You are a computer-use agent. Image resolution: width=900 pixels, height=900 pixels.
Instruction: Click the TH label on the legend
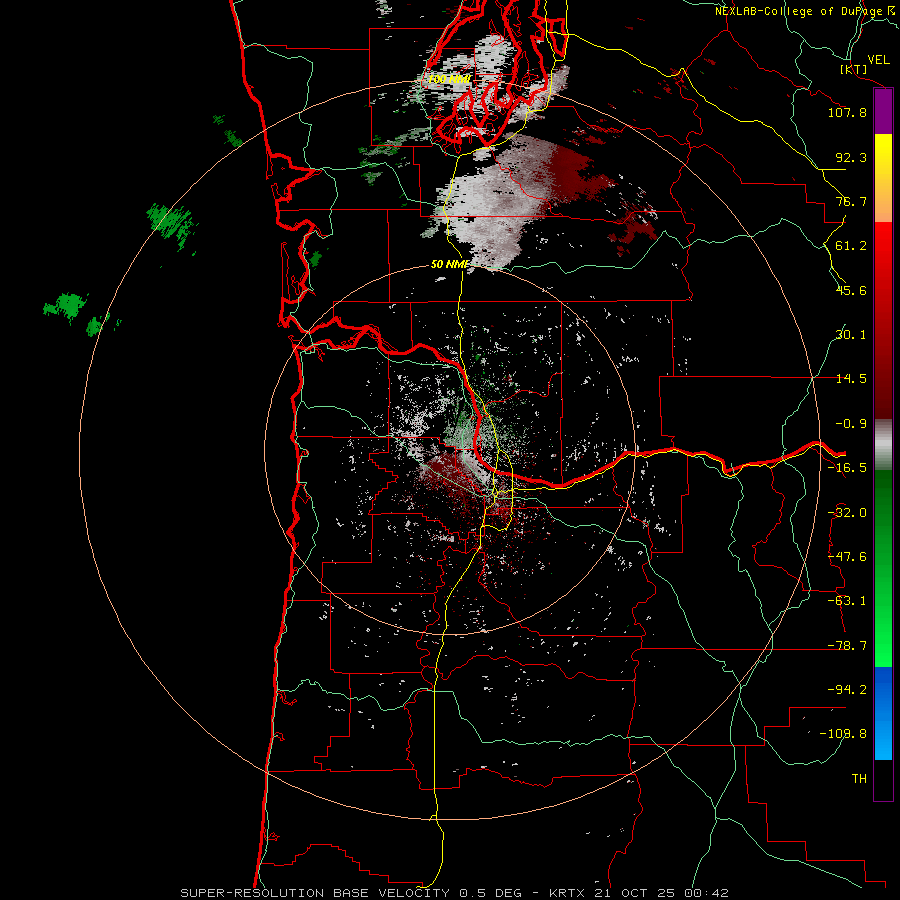[x=859, y=779]
